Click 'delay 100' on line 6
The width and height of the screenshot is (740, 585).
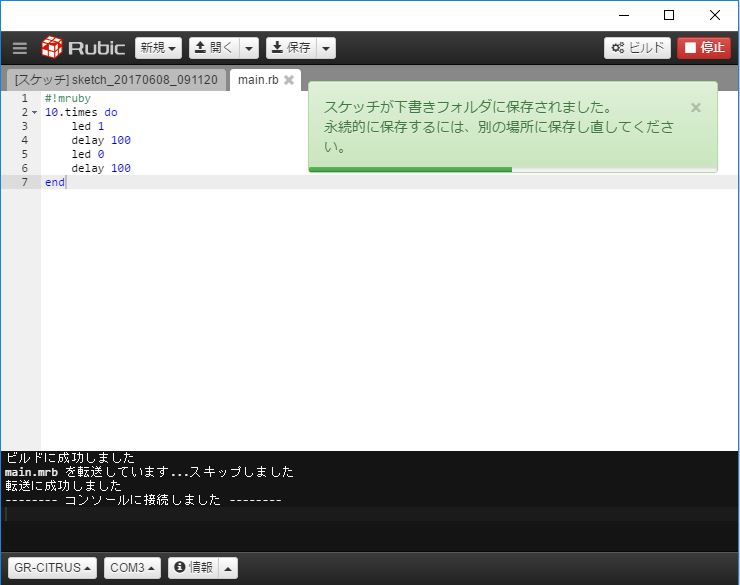[x=101, y=168]
